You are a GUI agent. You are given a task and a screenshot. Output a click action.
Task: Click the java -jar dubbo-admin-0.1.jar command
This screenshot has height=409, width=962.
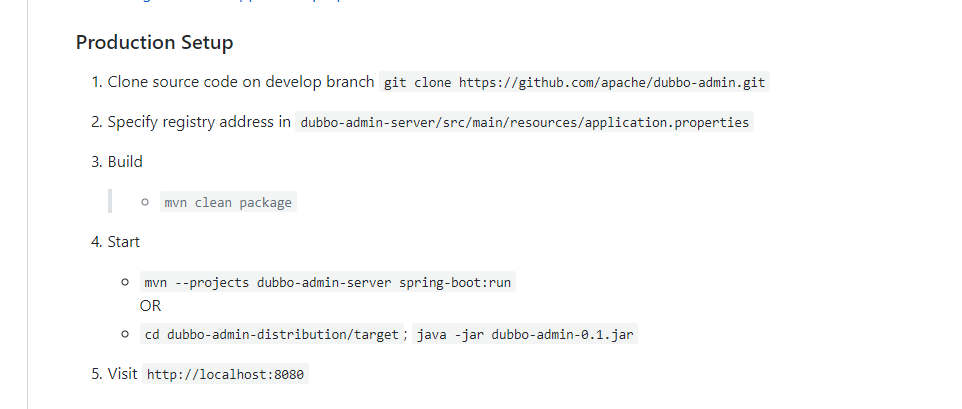[x=525, y=334]
